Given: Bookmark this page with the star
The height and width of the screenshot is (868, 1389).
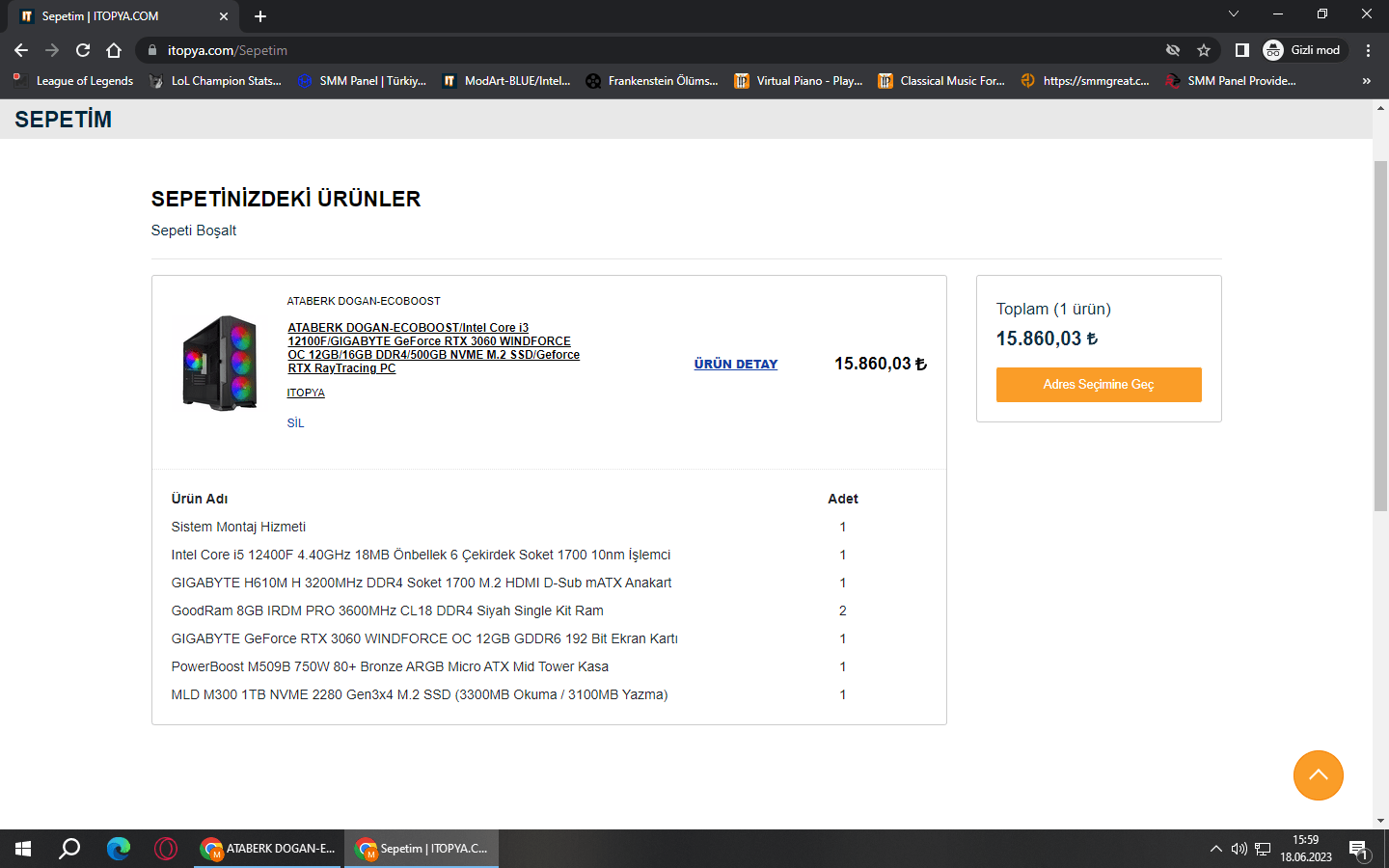Looking at the screenshot, I should click(1204, 50).
